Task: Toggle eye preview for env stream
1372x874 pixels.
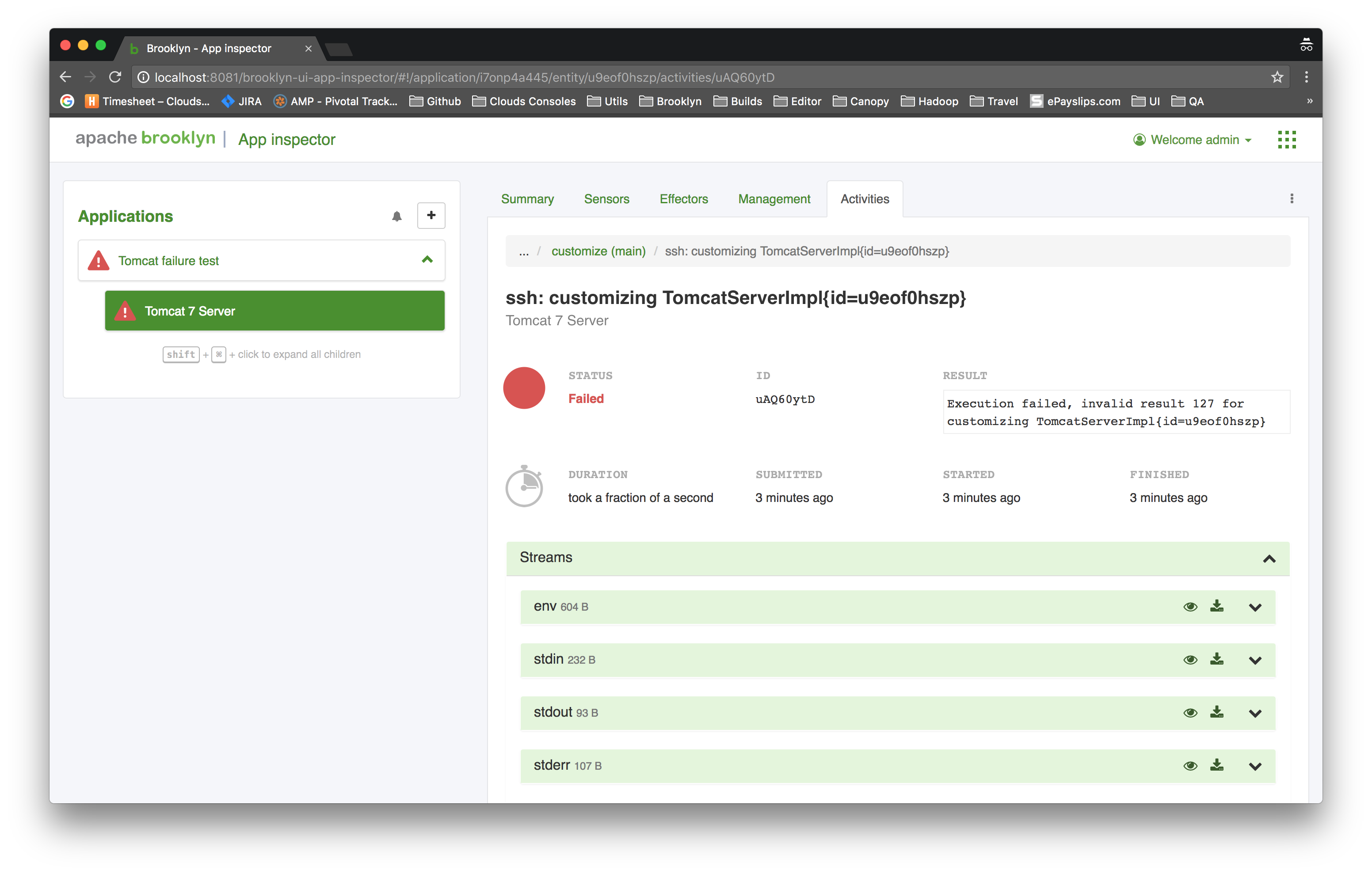Action: click(x=1190, y=607)
